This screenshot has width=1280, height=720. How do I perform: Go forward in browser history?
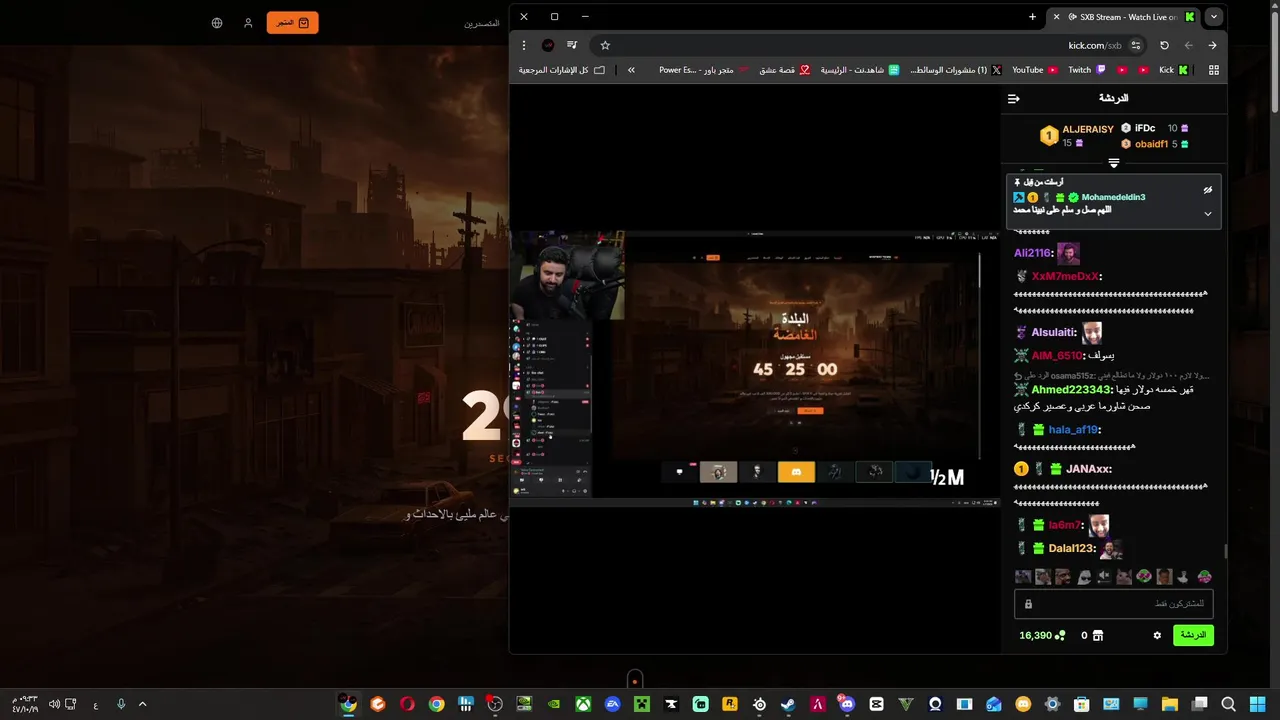tap(1188, 45)
